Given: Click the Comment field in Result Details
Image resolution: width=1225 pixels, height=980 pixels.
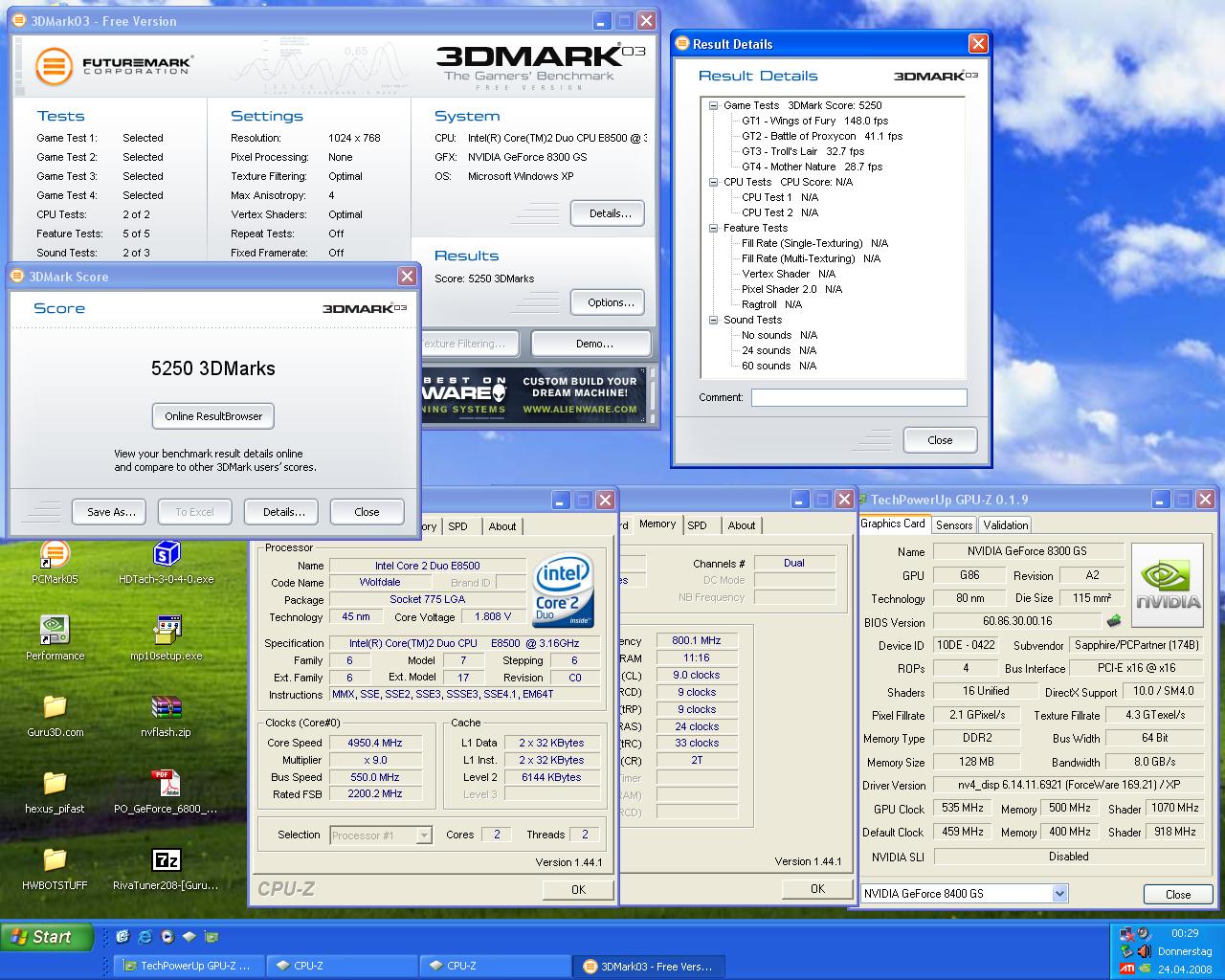Looking at the screenshot, I should point(858,397).
